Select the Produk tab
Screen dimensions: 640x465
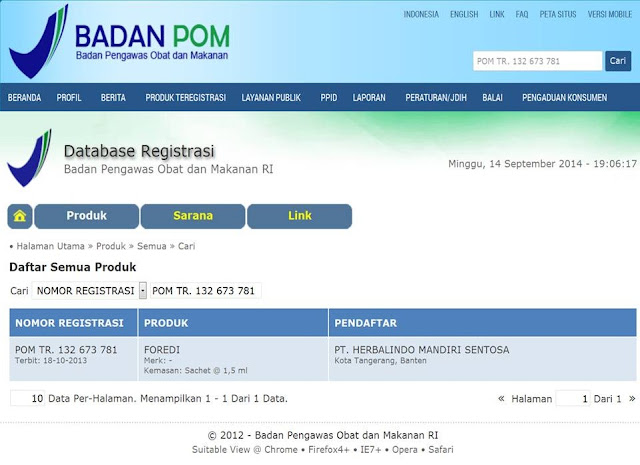click(87, 216)
